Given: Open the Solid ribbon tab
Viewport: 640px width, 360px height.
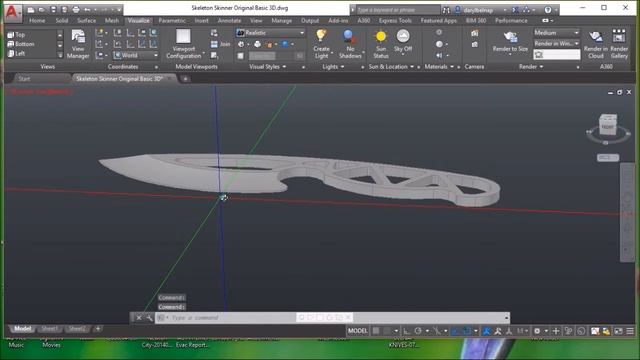Looking at the screenshot, I should pos(62,20).
